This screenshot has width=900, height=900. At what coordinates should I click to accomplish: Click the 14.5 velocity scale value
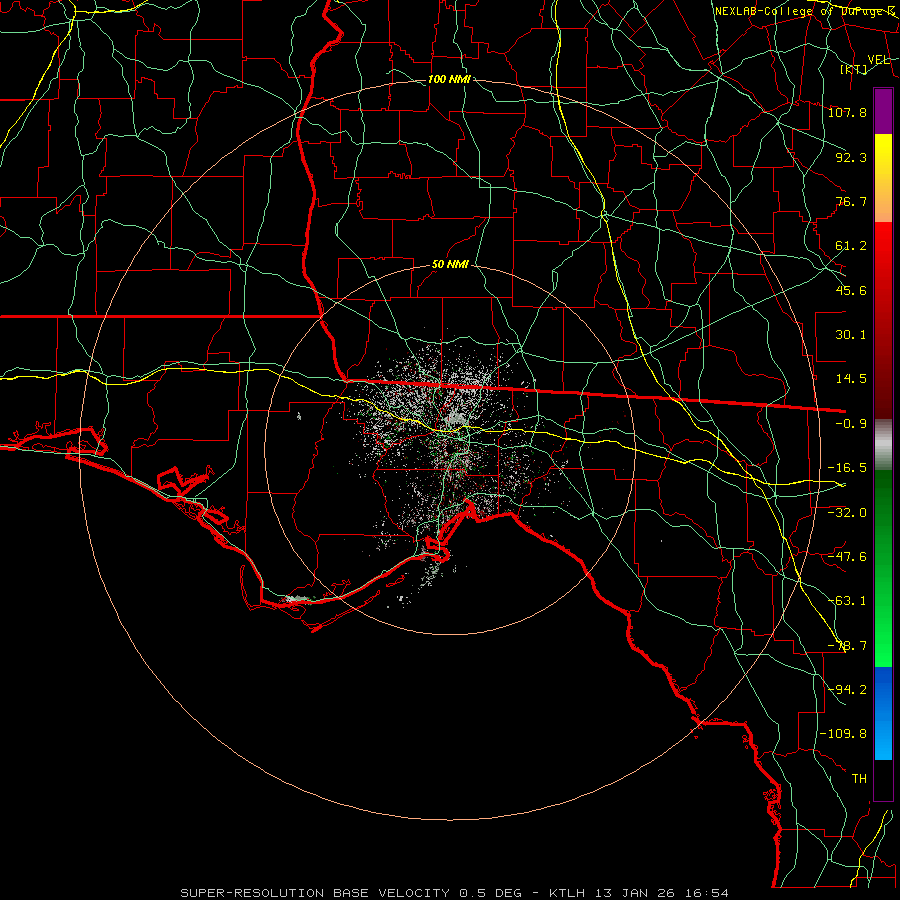pyautogui.click(x=851, y=379)
